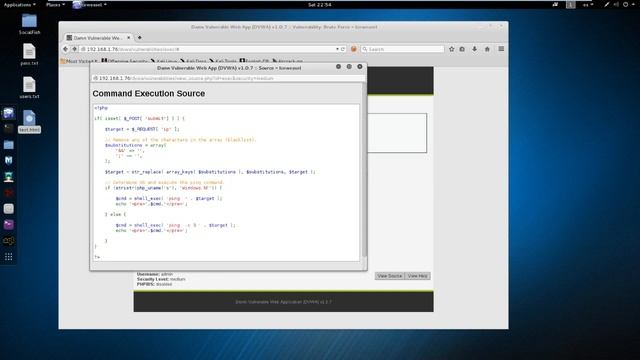Launch Iceweasel browser from the dock
Image resolution: width=640 pixels, height=360 pixels.
pos(9,113)
